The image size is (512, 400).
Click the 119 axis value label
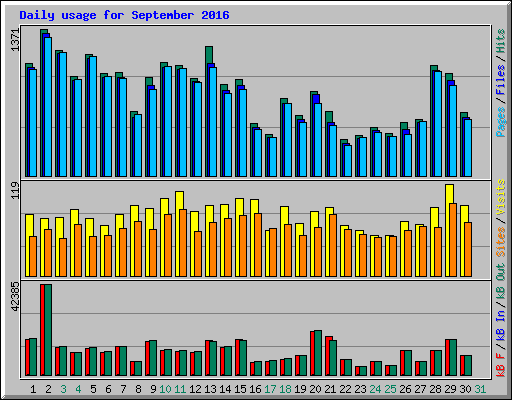15,190
